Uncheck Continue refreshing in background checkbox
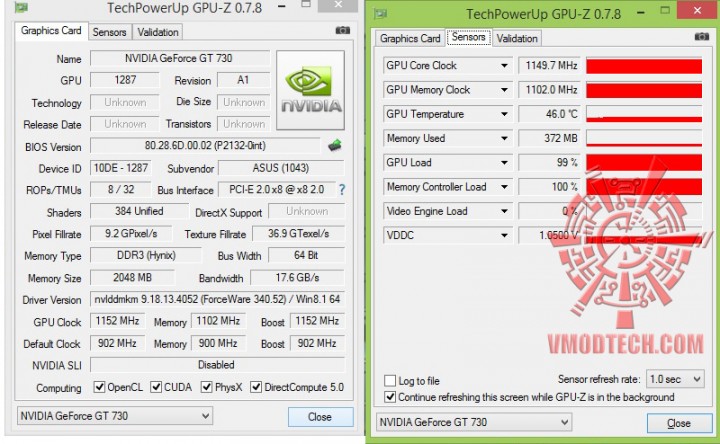The image size is (720, 444). coord(390,397)
